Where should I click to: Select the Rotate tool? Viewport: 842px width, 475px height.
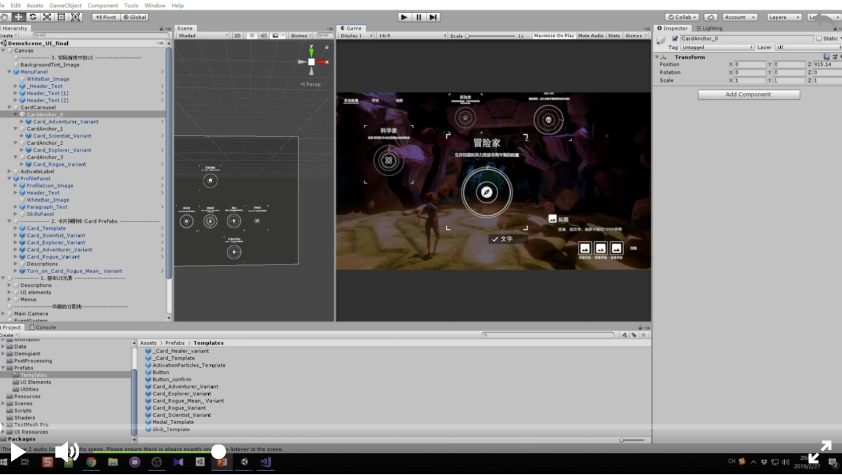coord(33,17)
